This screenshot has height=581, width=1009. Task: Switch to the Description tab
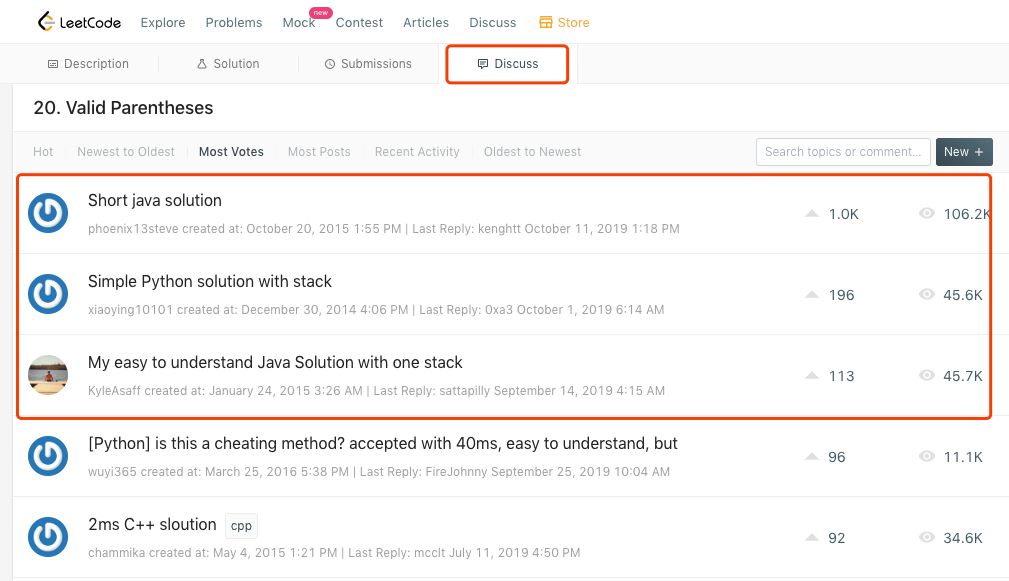point(88,64)
